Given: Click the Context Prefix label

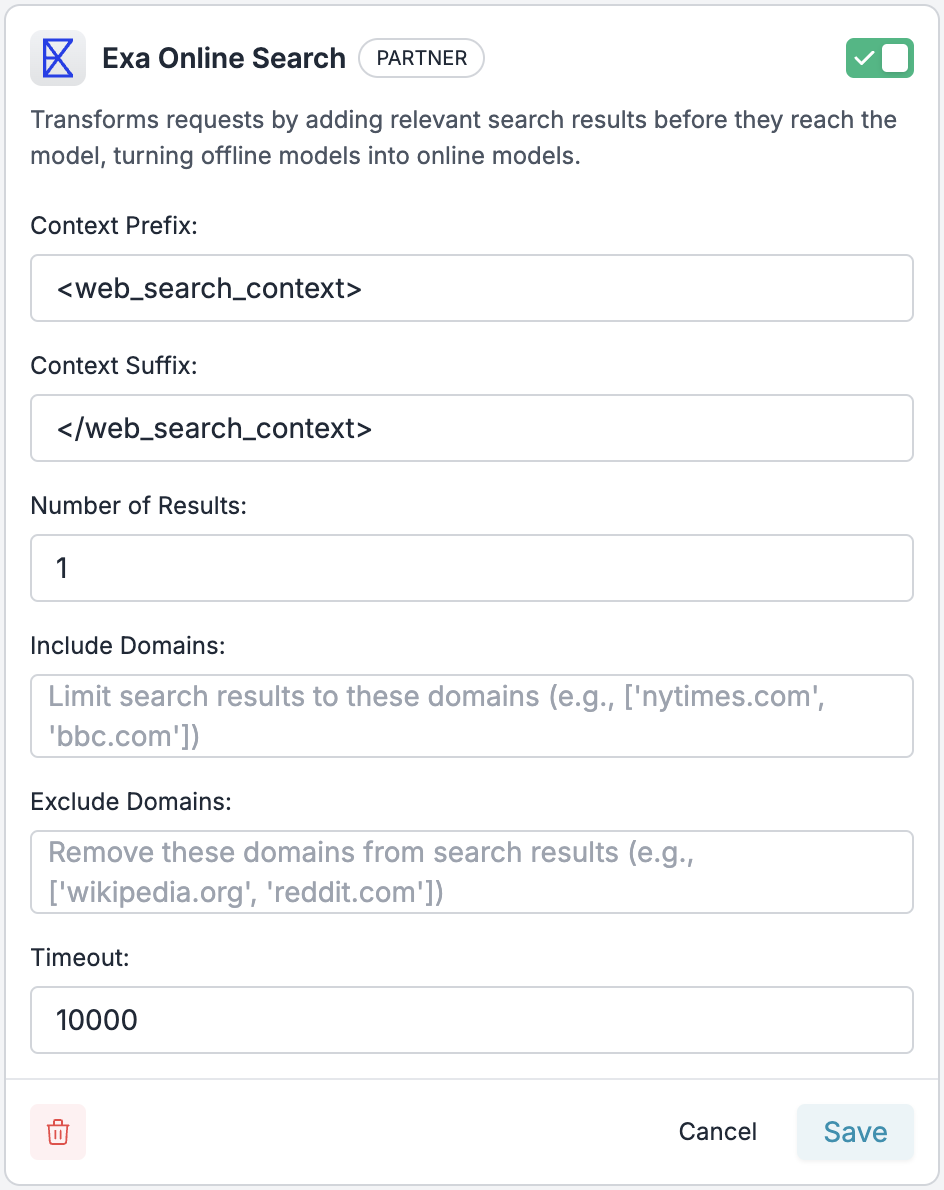Looking at the screenshot, I should pyautogui.click(x=114, y=225).
